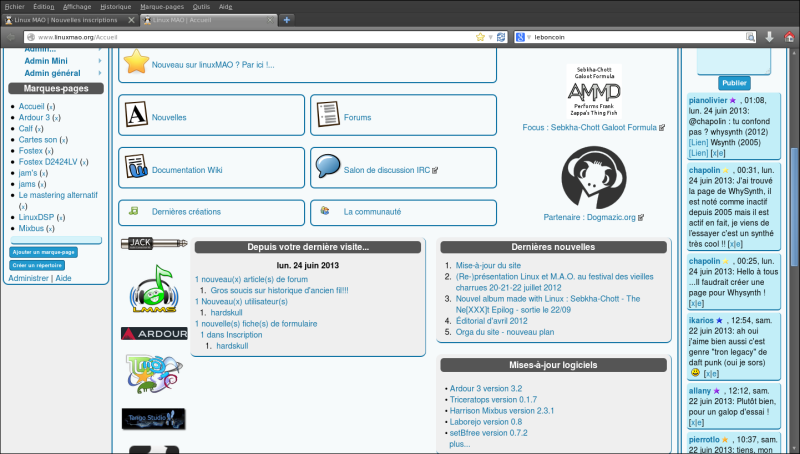Click the colorful chameleon swirl logo

tap(154, 374)
